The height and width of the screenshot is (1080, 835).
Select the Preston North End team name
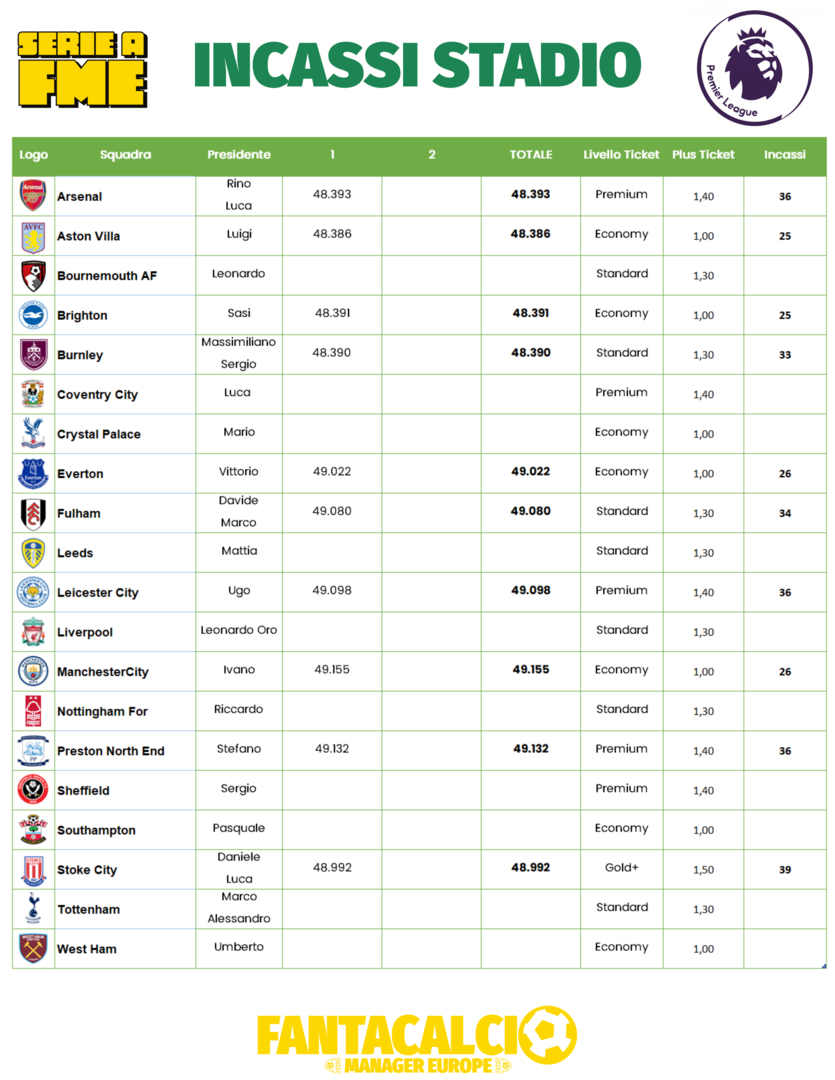(110, 751)
